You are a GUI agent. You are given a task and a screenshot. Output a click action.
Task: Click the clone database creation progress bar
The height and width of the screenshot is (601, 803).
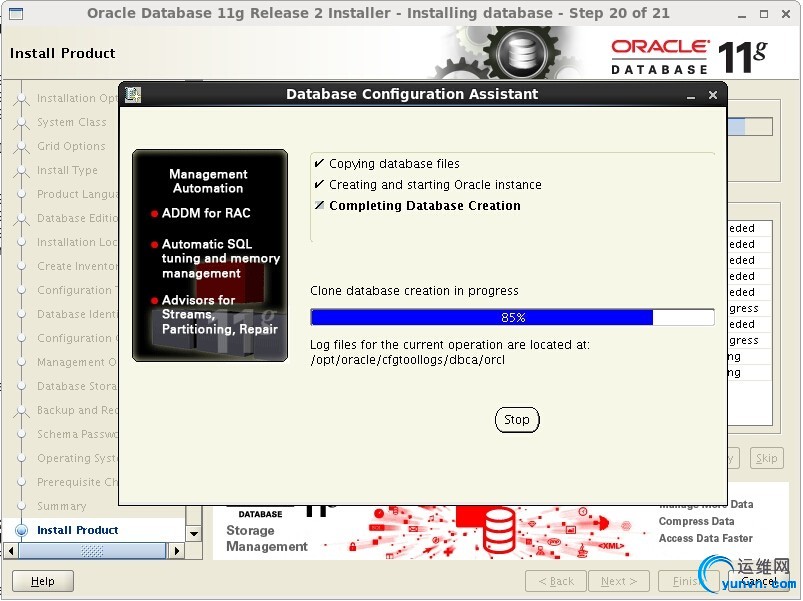[512, 317]
